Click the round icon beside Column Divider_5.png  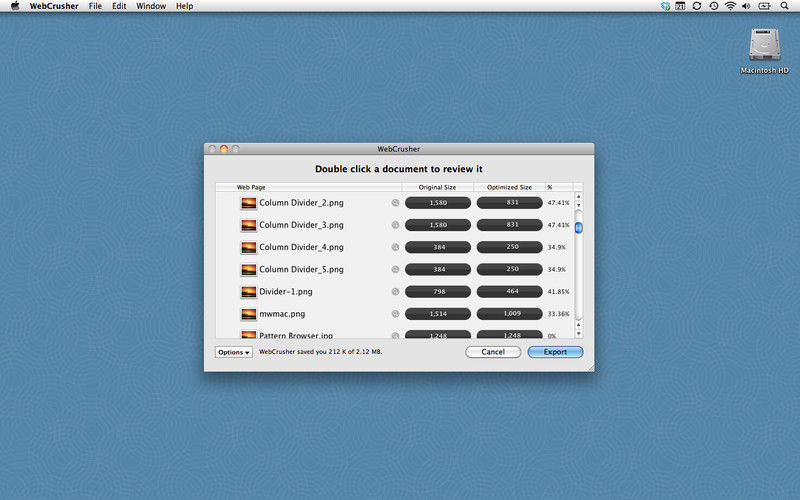point(395,269)
